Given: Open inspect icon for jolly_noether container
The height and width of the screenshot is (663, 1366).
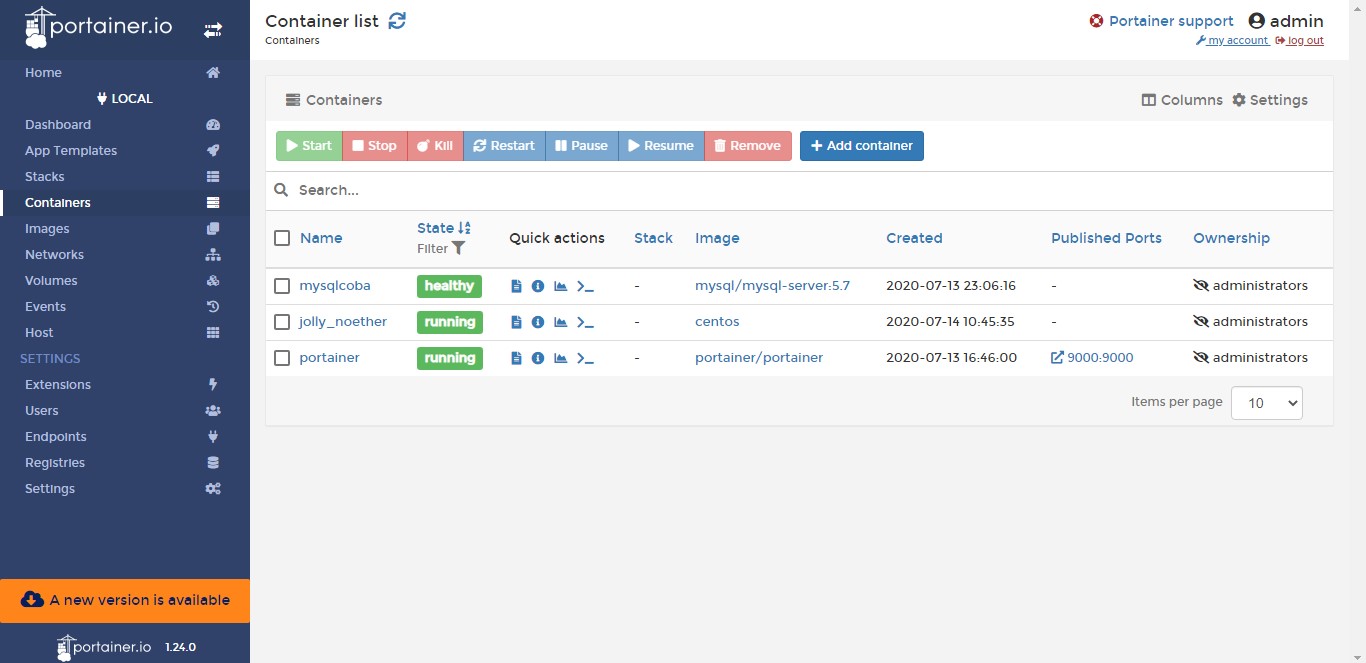Looking at the screenshot, I should 538,322.
